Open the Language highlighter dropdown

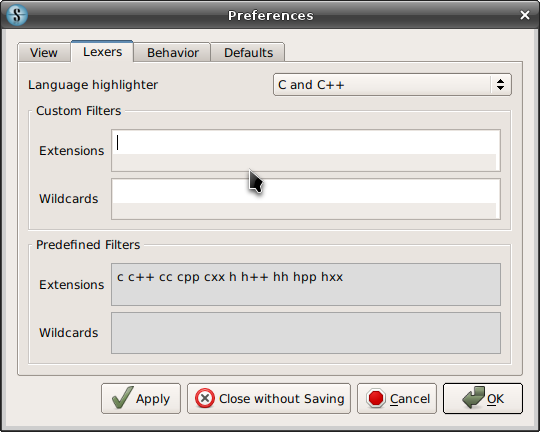[392, 85]
